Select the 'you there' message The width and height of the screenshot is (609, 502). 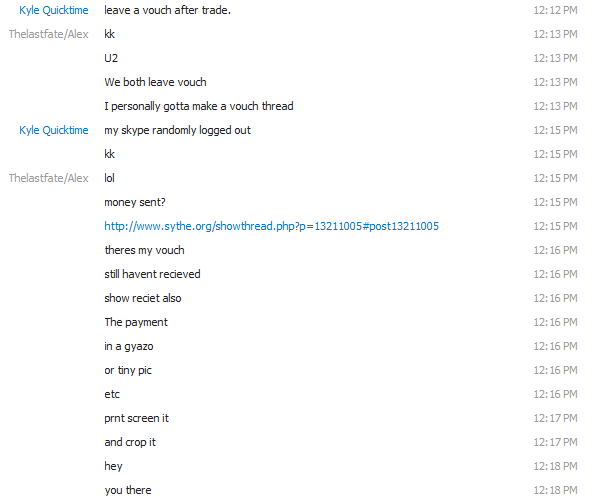click(128, 490)
